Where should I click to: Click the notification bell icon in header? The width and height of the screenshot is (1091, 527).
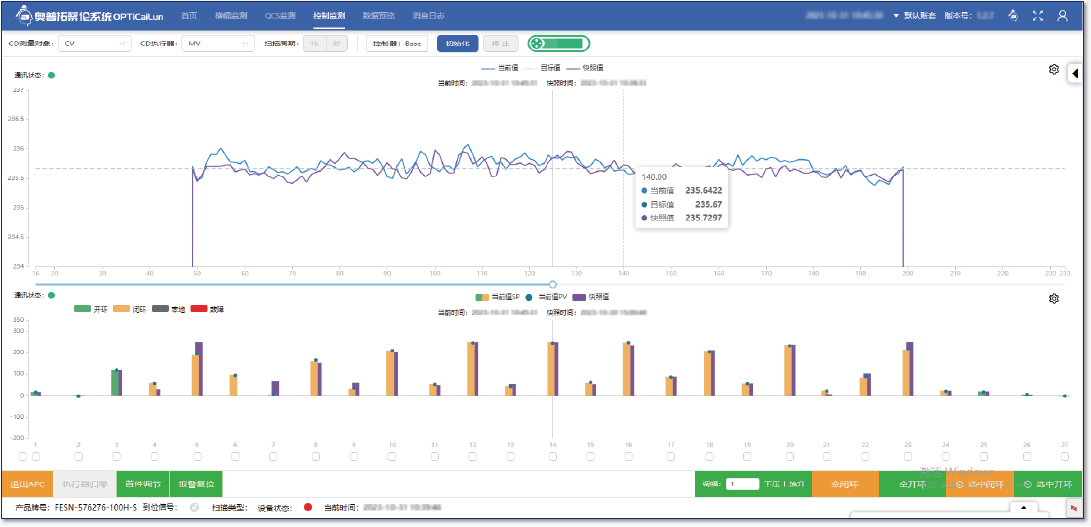(x=1013, y=16)
